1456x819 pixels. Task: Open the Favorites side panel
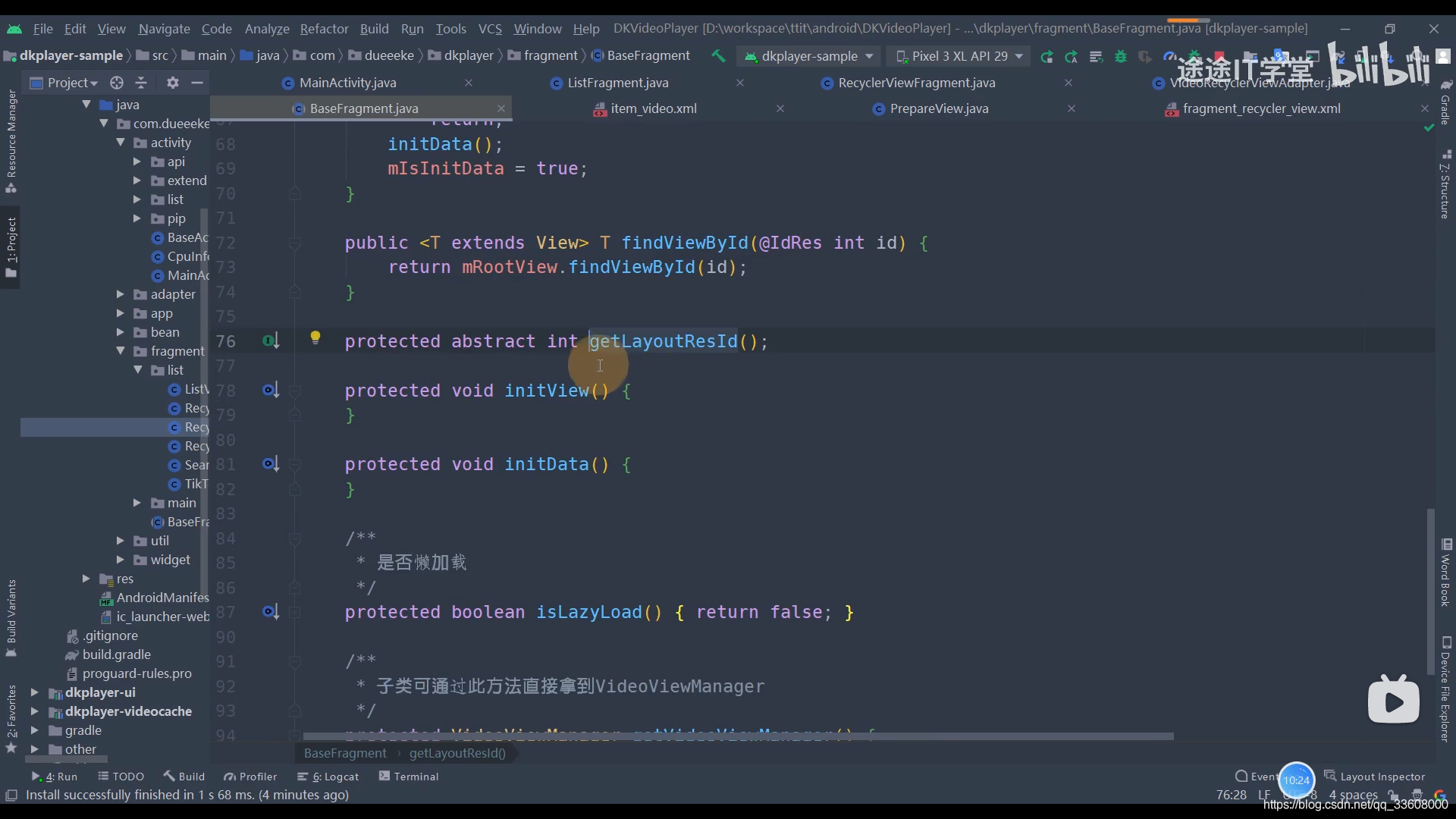11,718
